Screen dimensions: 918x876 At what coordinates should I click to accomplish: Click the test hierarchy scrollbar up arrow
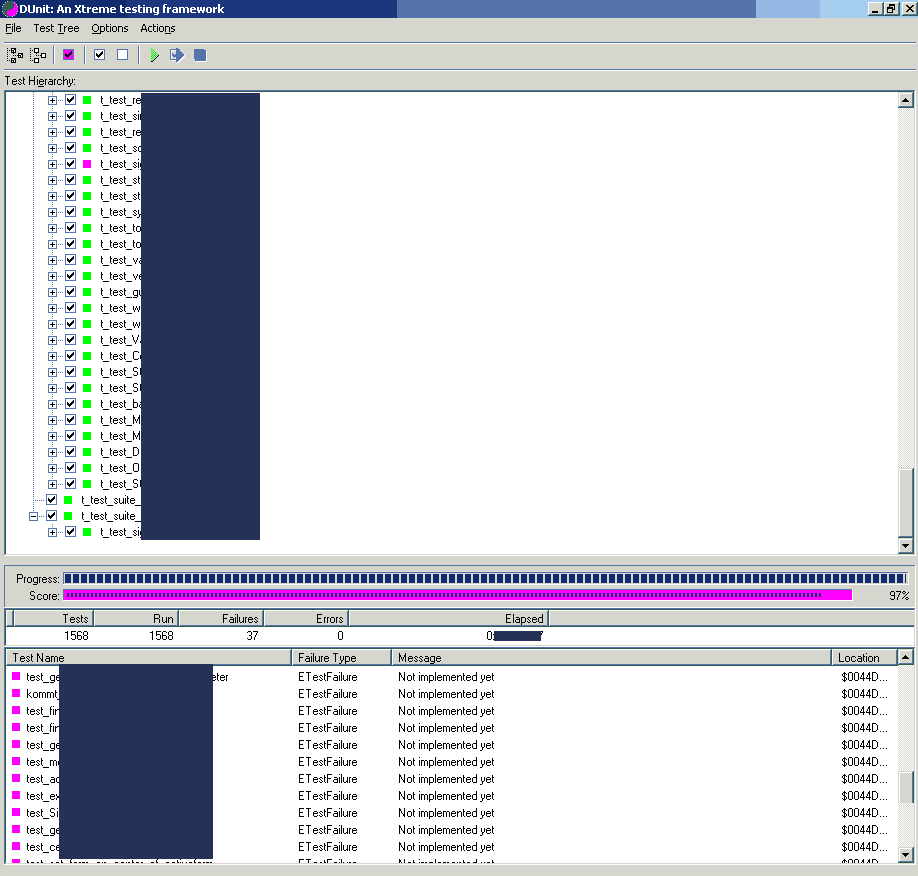(x=905, y=100)
